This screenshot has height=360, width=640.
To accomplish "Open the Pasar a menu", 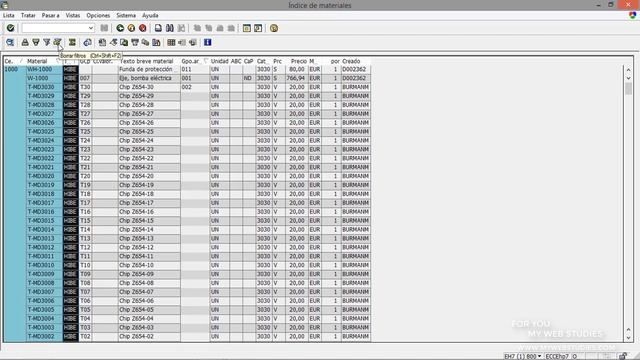I will pos(51,16).
